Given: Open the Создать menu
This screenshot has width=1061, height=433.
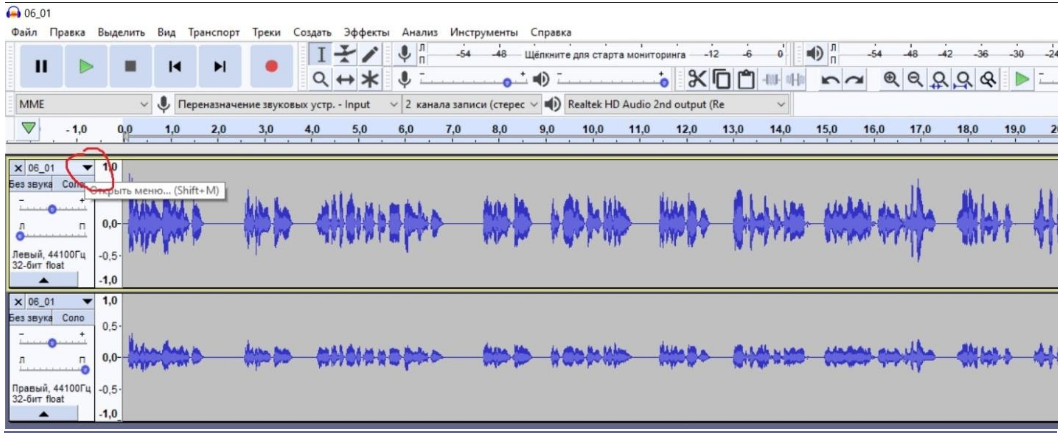Looking at the screenshot, I should click(312, 32).
